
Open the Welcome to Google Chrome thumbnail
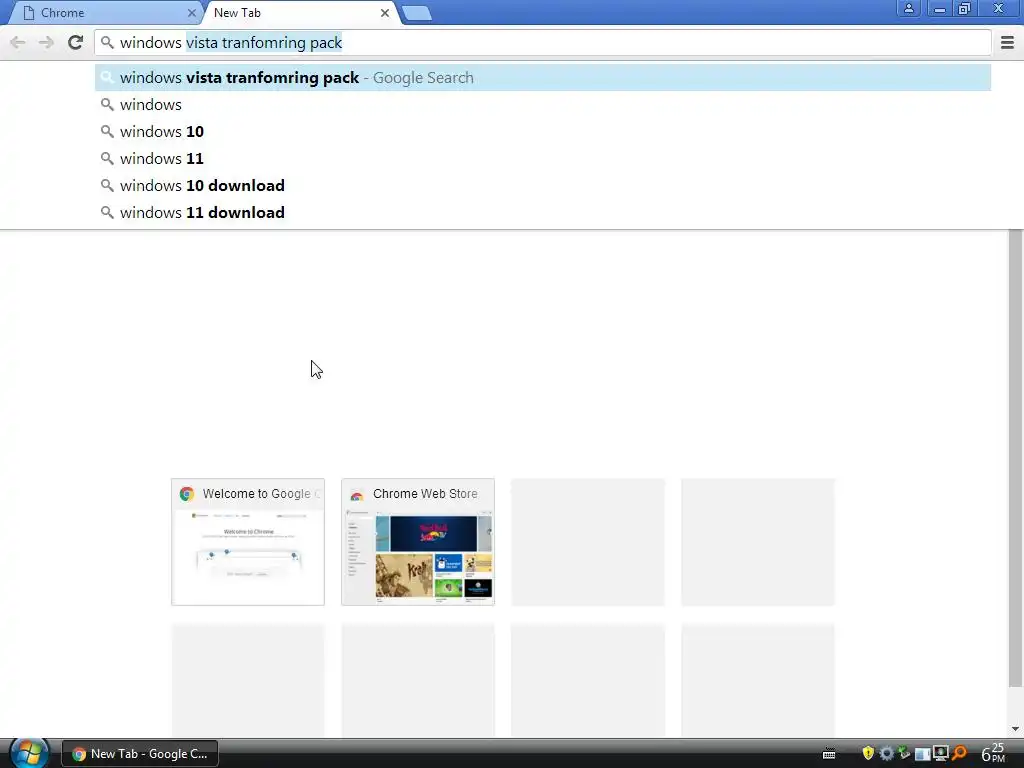pos(248,542)
